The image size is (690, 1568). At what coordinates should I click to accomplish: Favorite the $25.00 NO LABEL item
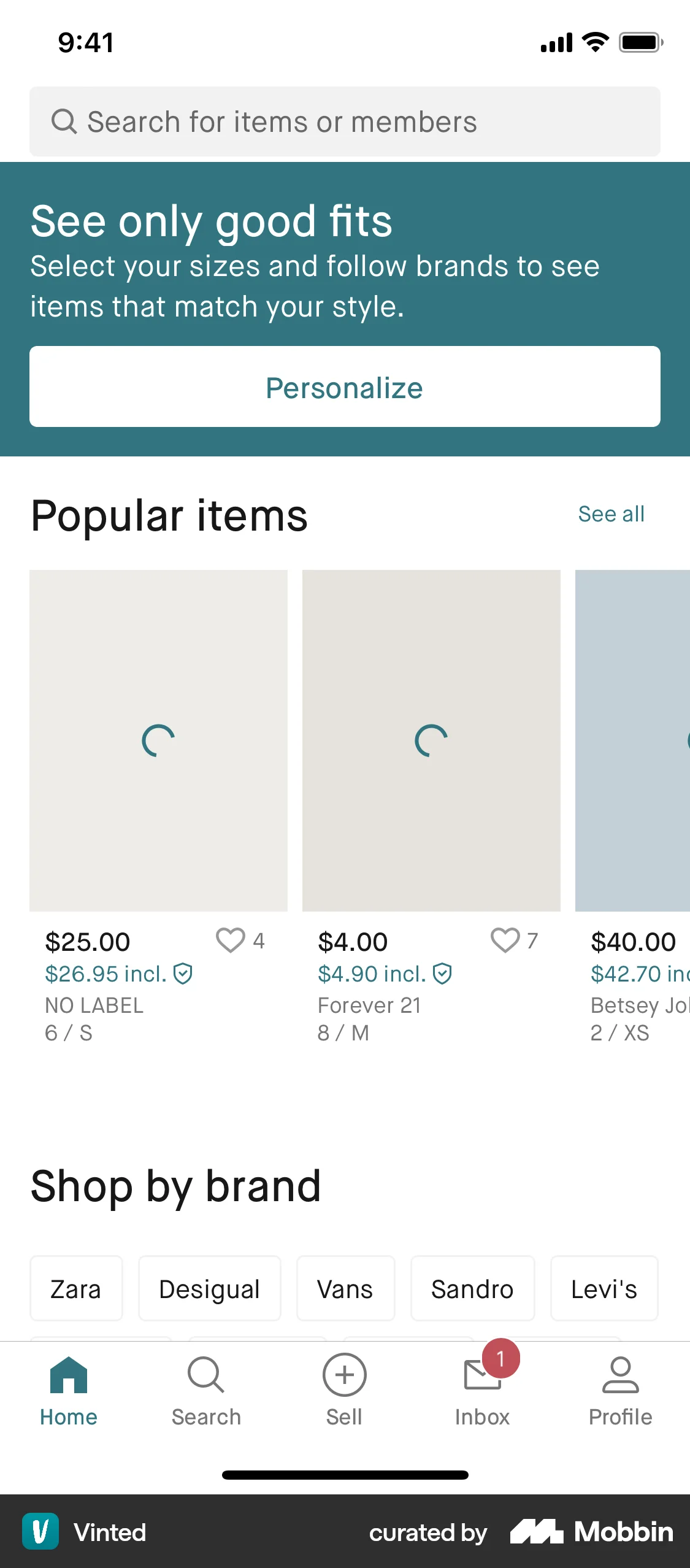click(231, 940)
